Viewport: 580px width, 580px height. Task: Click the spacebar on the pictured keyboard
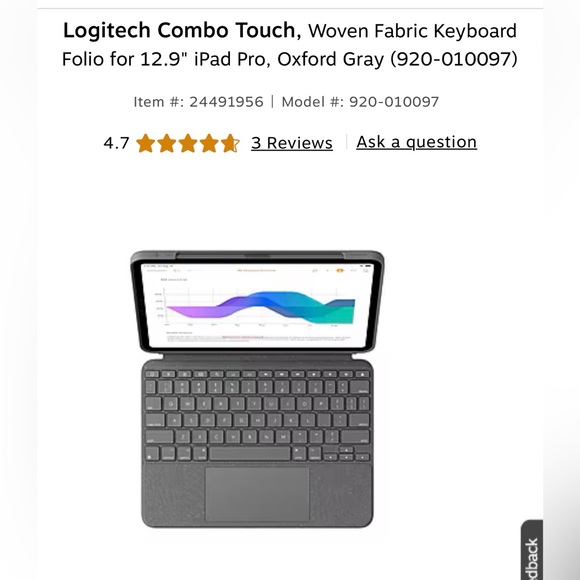click(250, 453)
